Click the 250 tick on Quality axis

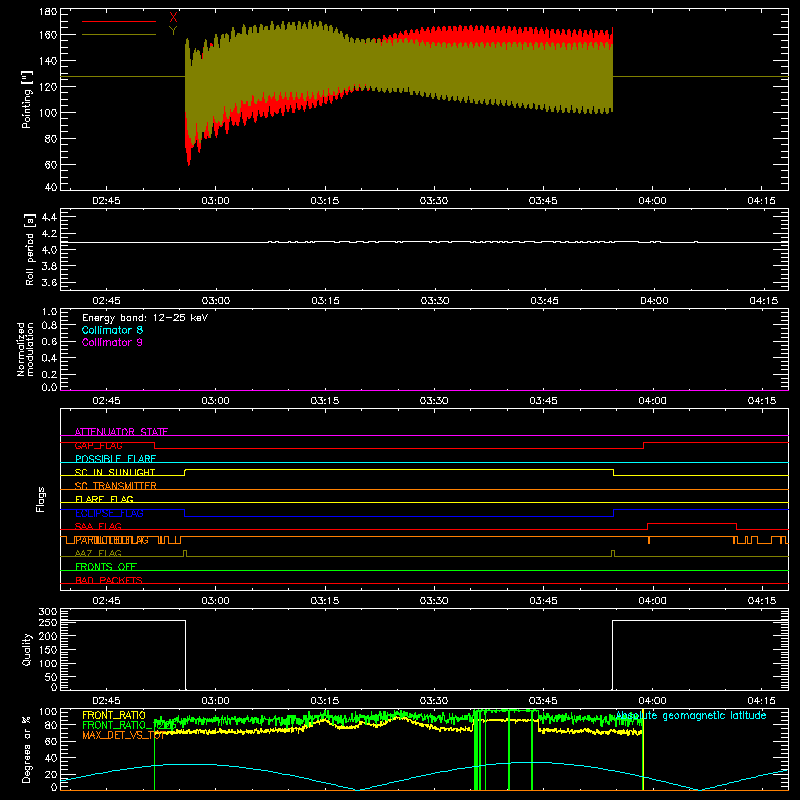click(x=48, y=622)
